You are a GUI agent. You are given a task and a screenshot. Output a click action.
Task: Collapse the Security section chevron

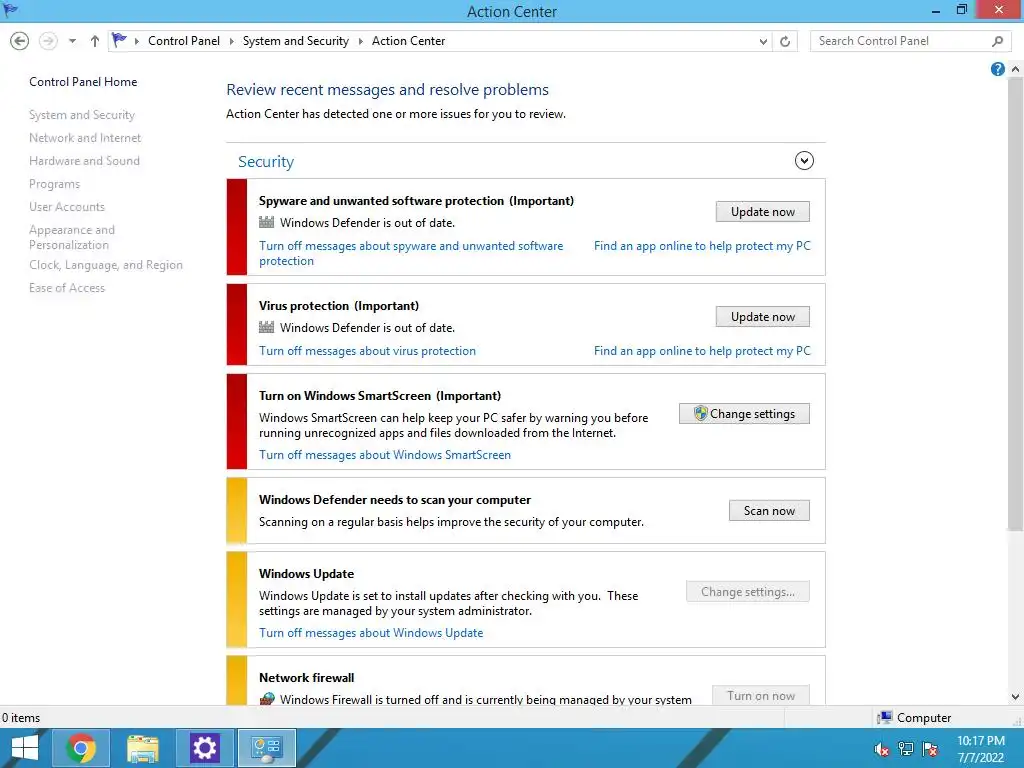(x=804, y=161)
